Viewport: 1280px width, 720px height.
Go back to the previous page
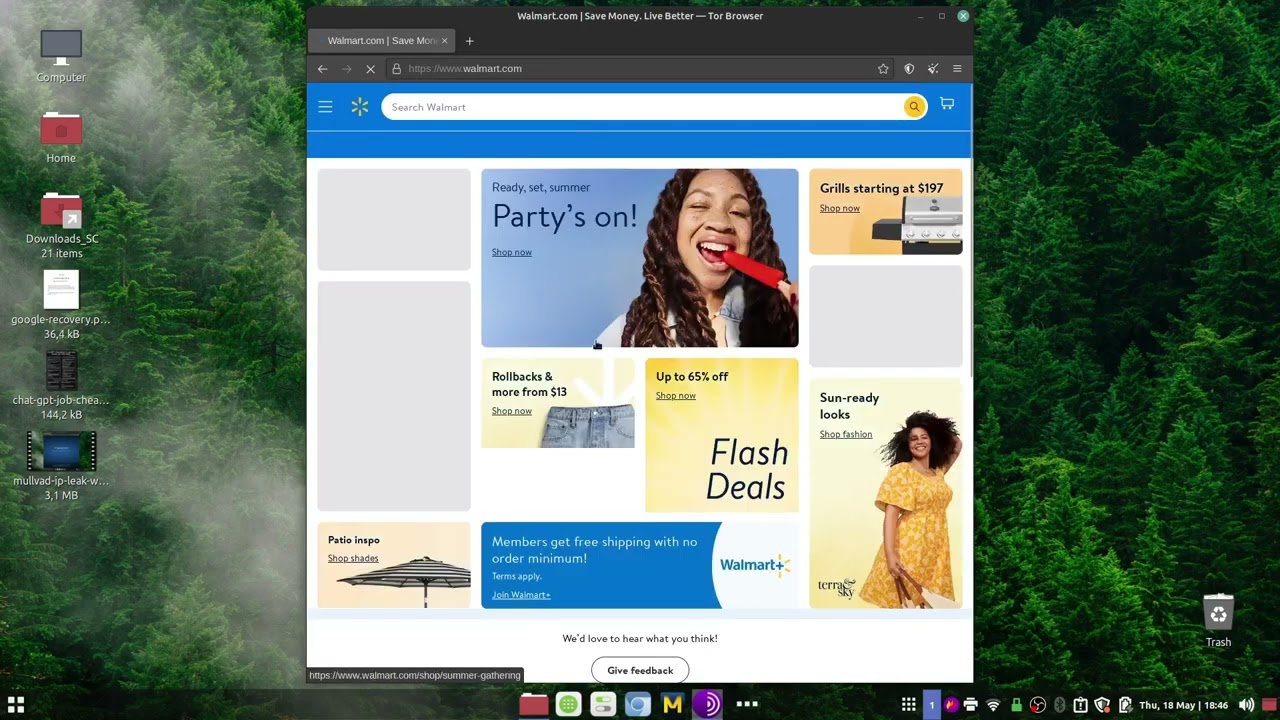(x=322, y=69)
